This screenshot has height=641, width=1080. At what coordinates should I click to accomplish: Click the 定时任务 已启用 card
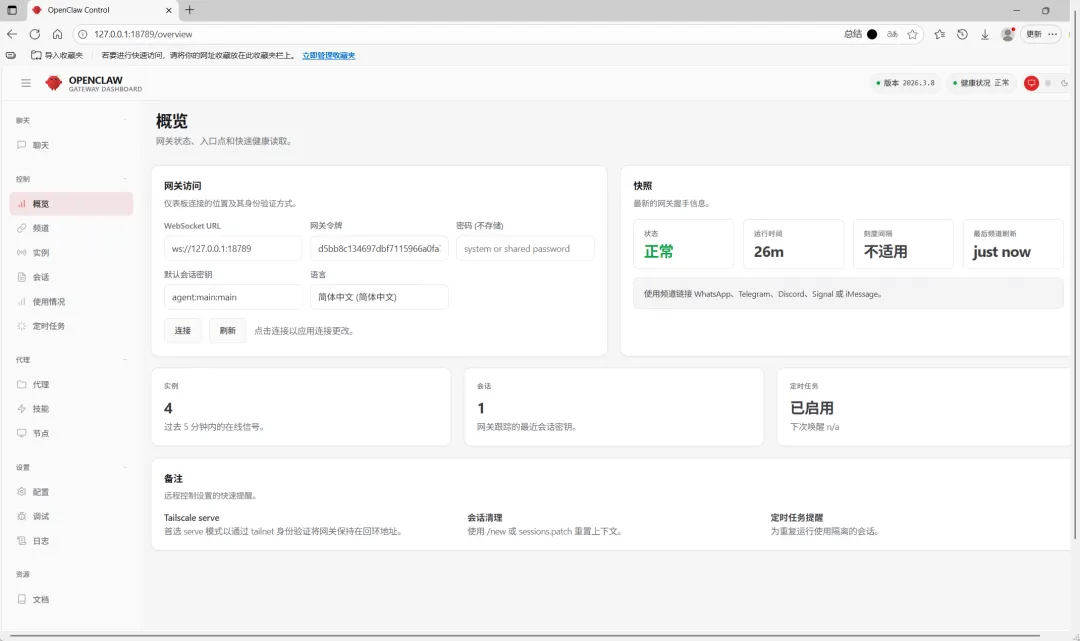[x=926, y=407]
